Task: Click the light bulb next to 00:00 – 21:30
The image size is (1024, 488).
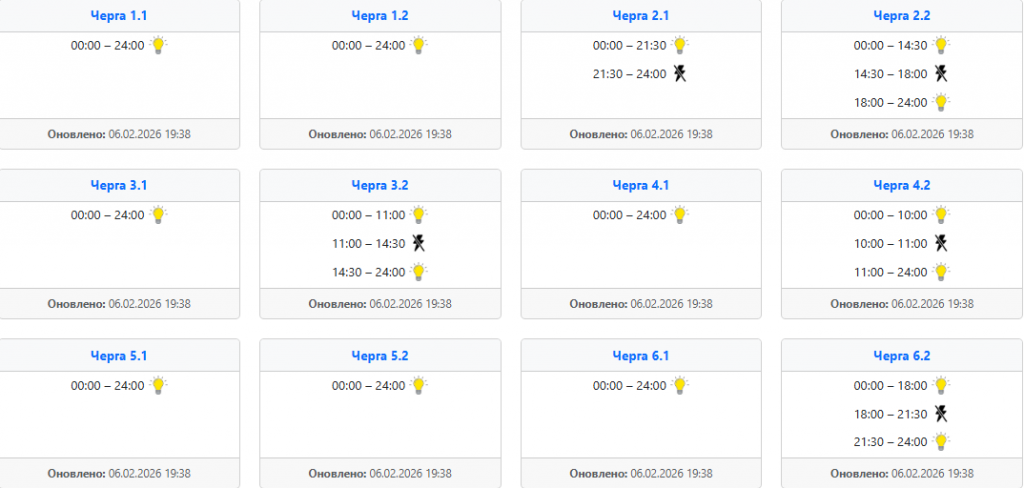Action: coord(680,45)
